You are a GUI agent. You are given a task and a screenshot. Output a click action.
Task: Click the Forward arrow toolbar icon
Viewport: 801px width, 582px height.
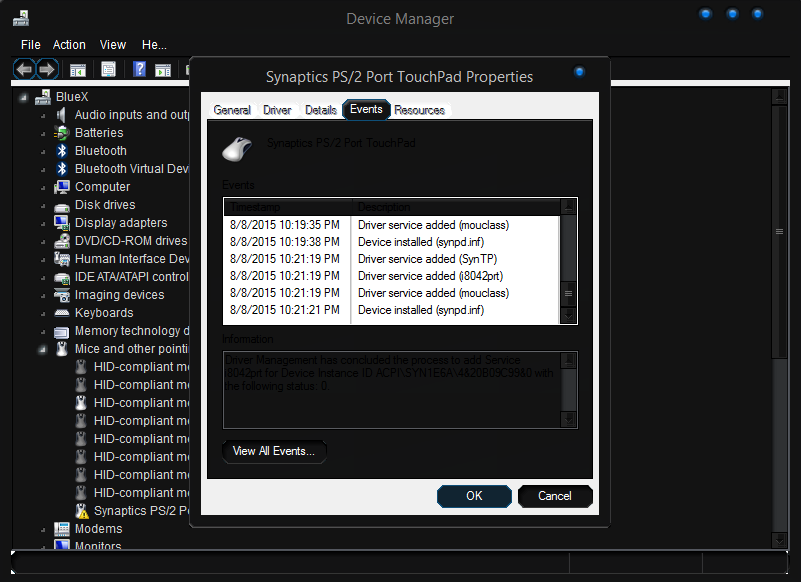pyautogui.click(x=46, y=69)
